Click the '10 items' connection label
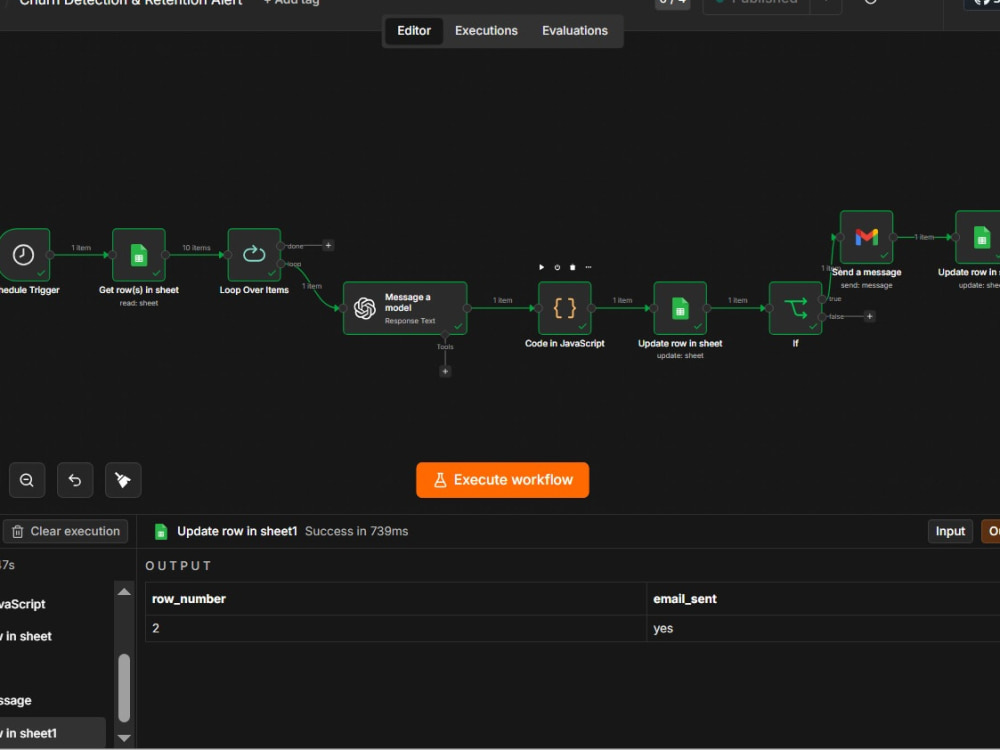This screenshot has width=1000, height=750. point(196,247)
